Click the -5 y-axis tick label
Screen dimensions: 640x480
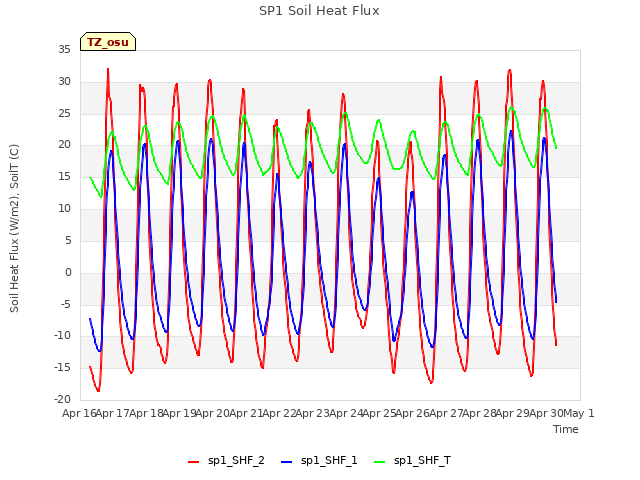pos(66,304)
